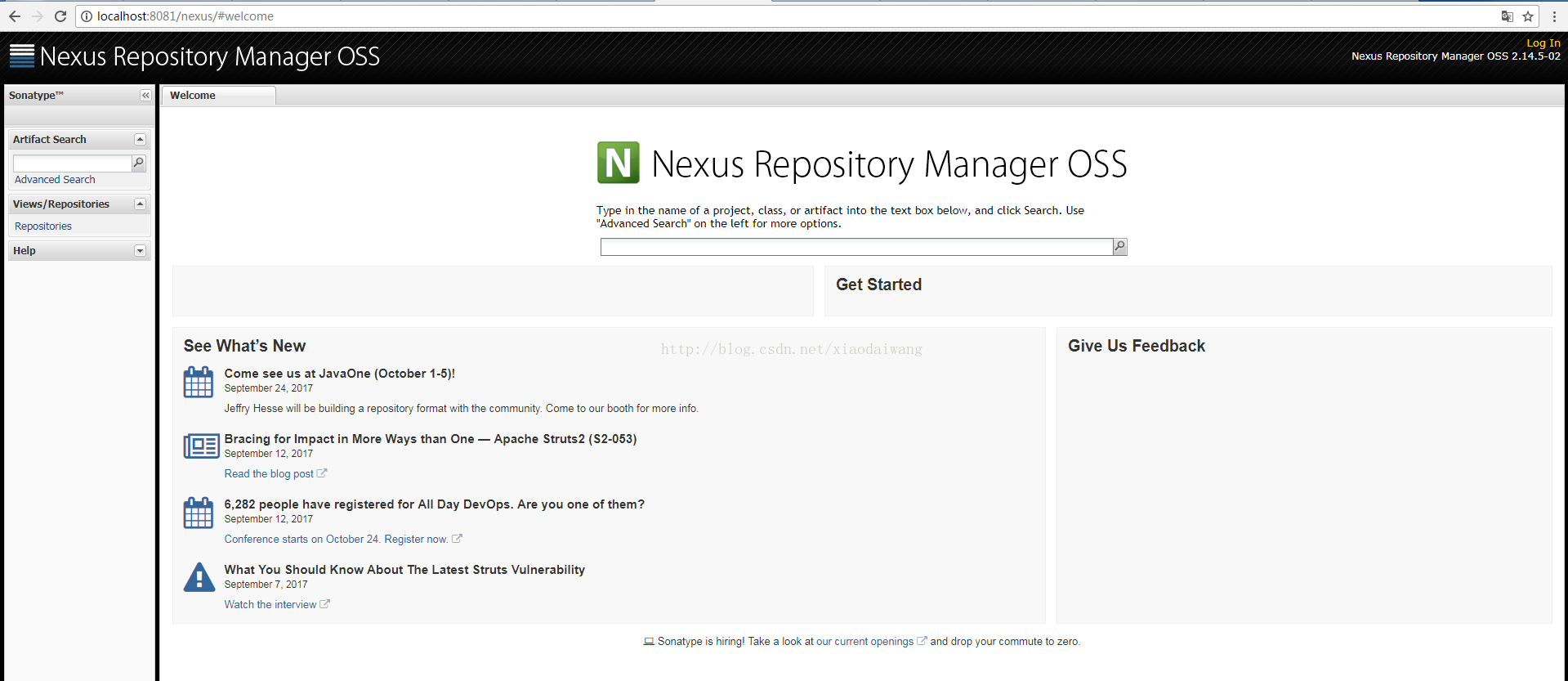Click the Jeffry Hesse description line

click(x=462, y=409)
